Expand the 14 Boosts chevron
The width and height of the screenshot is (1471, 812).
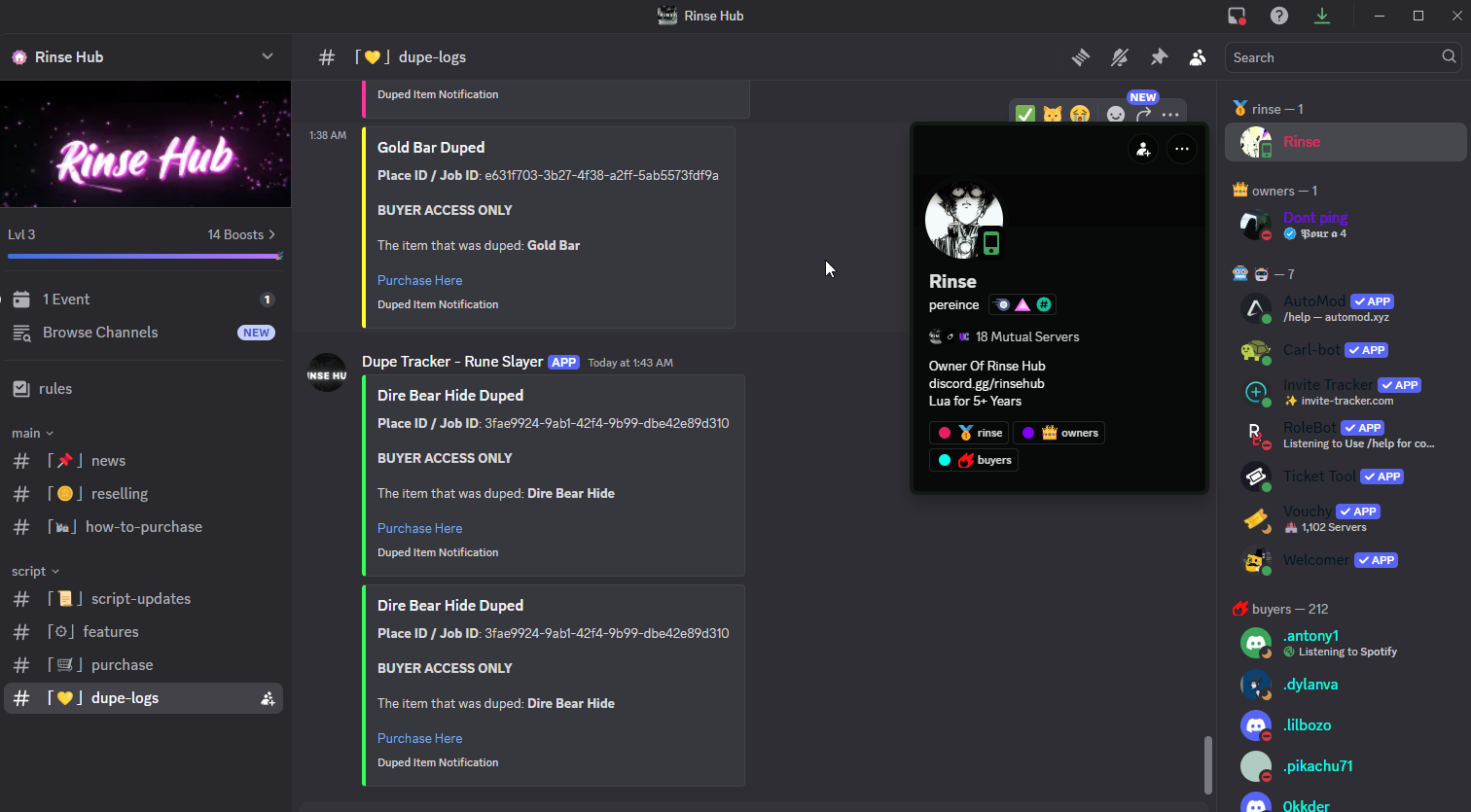(271, 234)
